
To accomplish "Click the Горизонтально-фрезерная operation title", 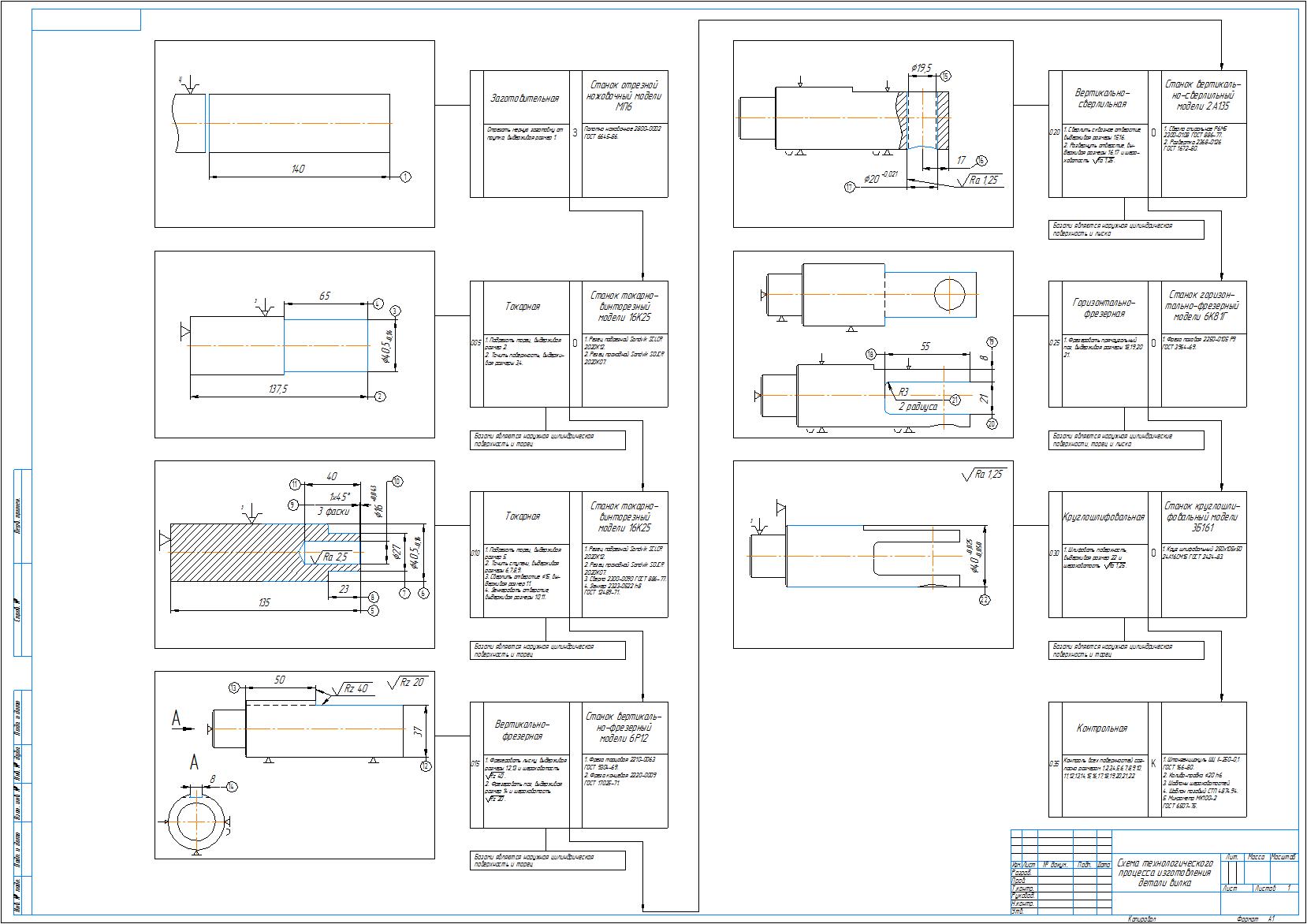I will point(1104,308).
